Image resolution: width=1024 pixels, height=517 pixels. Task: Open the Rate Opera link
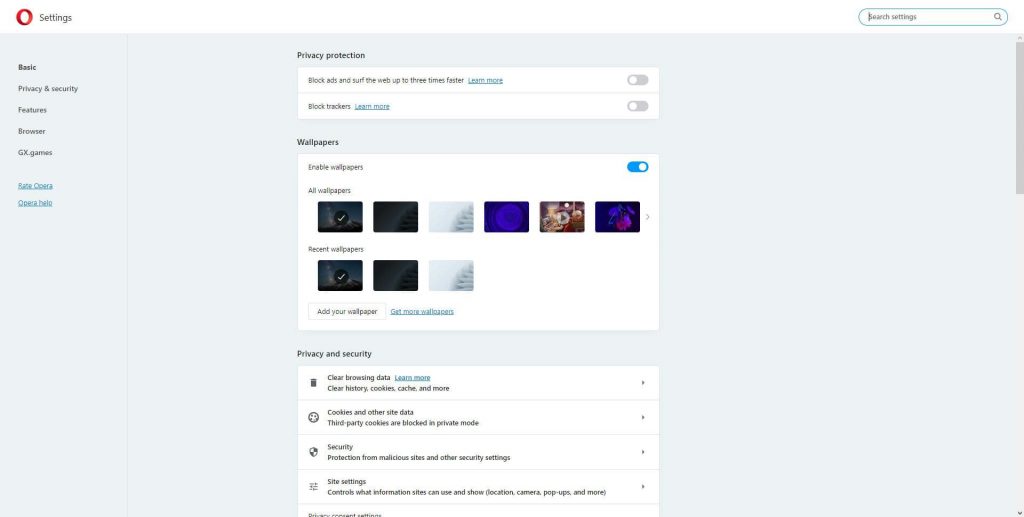35,186
